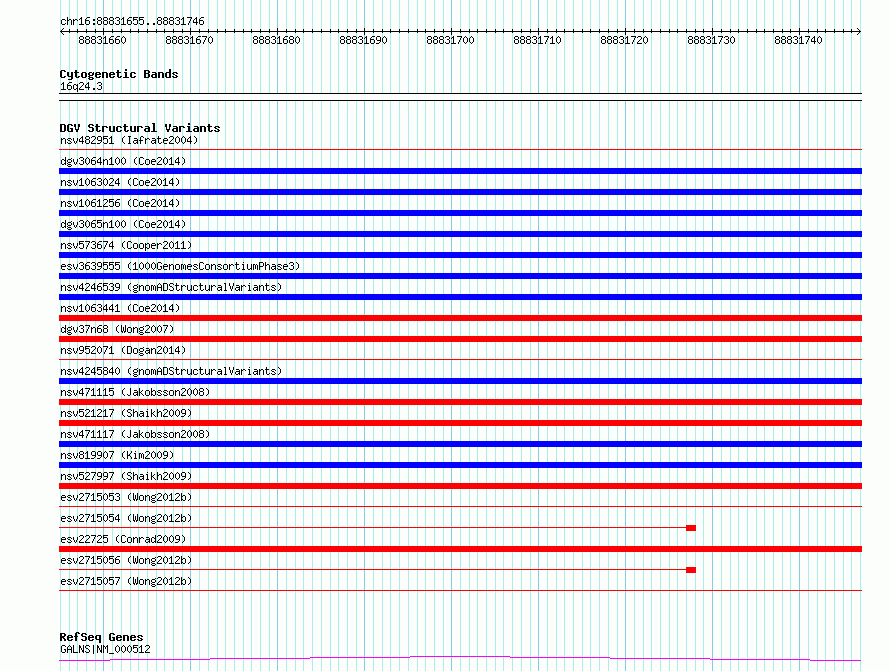Click variant nsv819907 (Kim2009)
The width and height of the screenshot is (890, 671).
click(x=117, y=455)
